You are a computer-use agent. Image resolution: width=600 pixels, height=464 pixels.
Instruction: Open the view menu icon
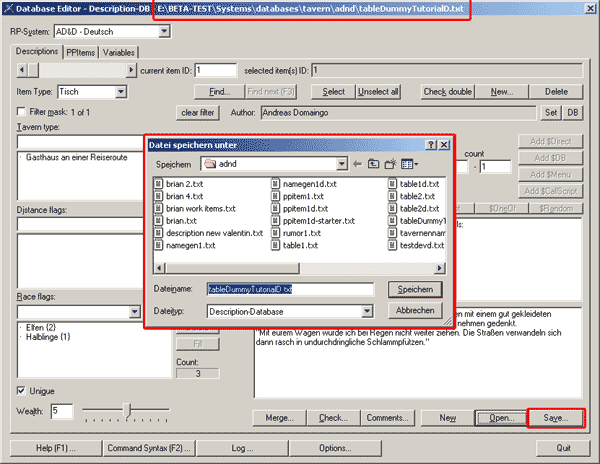tap(408, 163)
